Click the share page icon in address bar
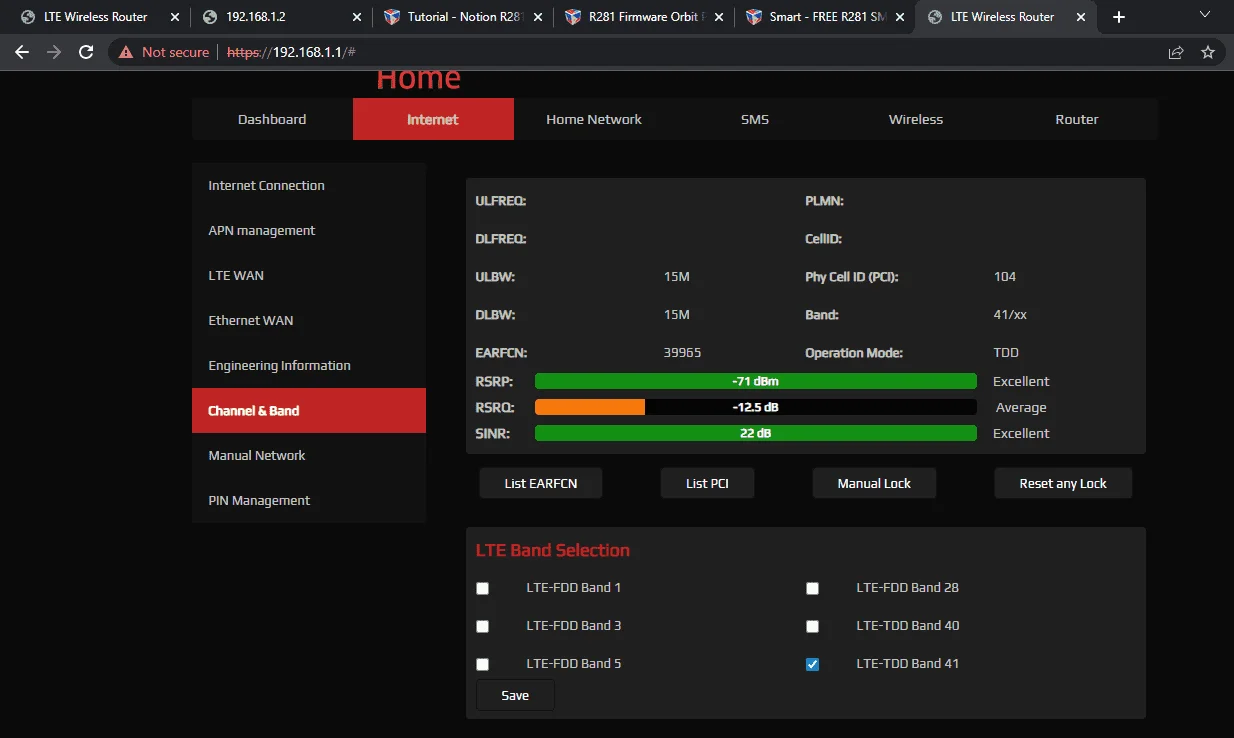This screenshot has width=1234, height=738. (x=1176, y=52)
